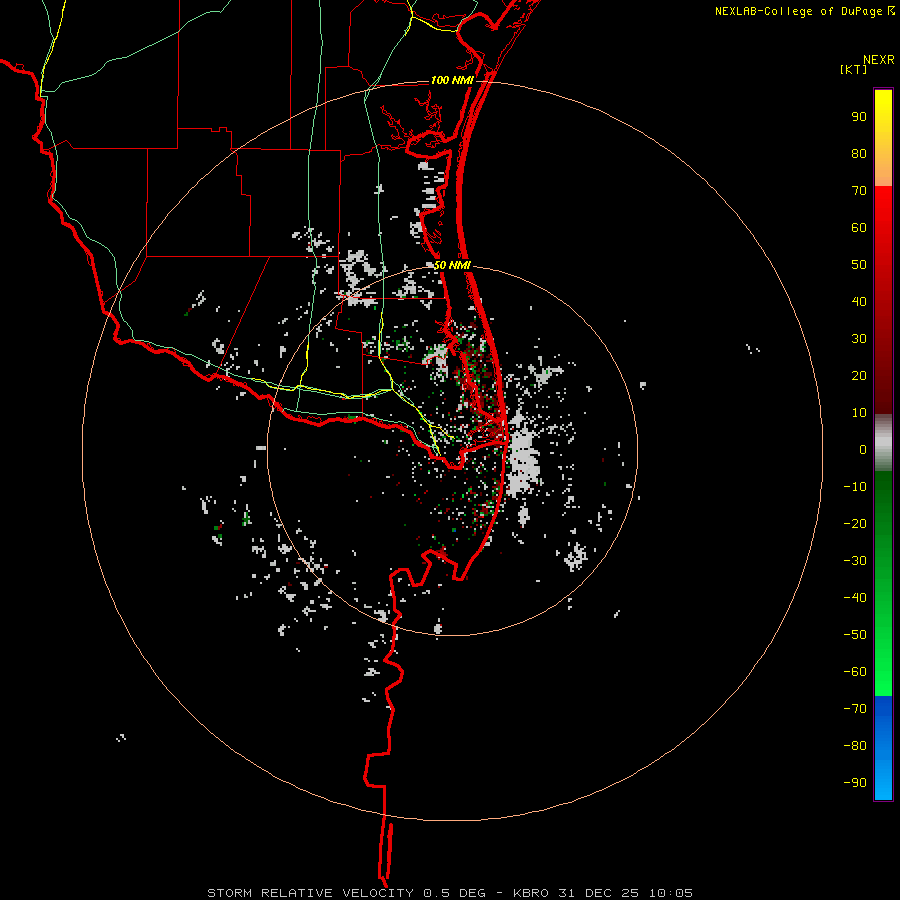Image resolution: width=900 pixels, height=900 pixels.
Task: Click the 70 value on the velocity scale
Action: pyautogui.click(x=859, y=191)
